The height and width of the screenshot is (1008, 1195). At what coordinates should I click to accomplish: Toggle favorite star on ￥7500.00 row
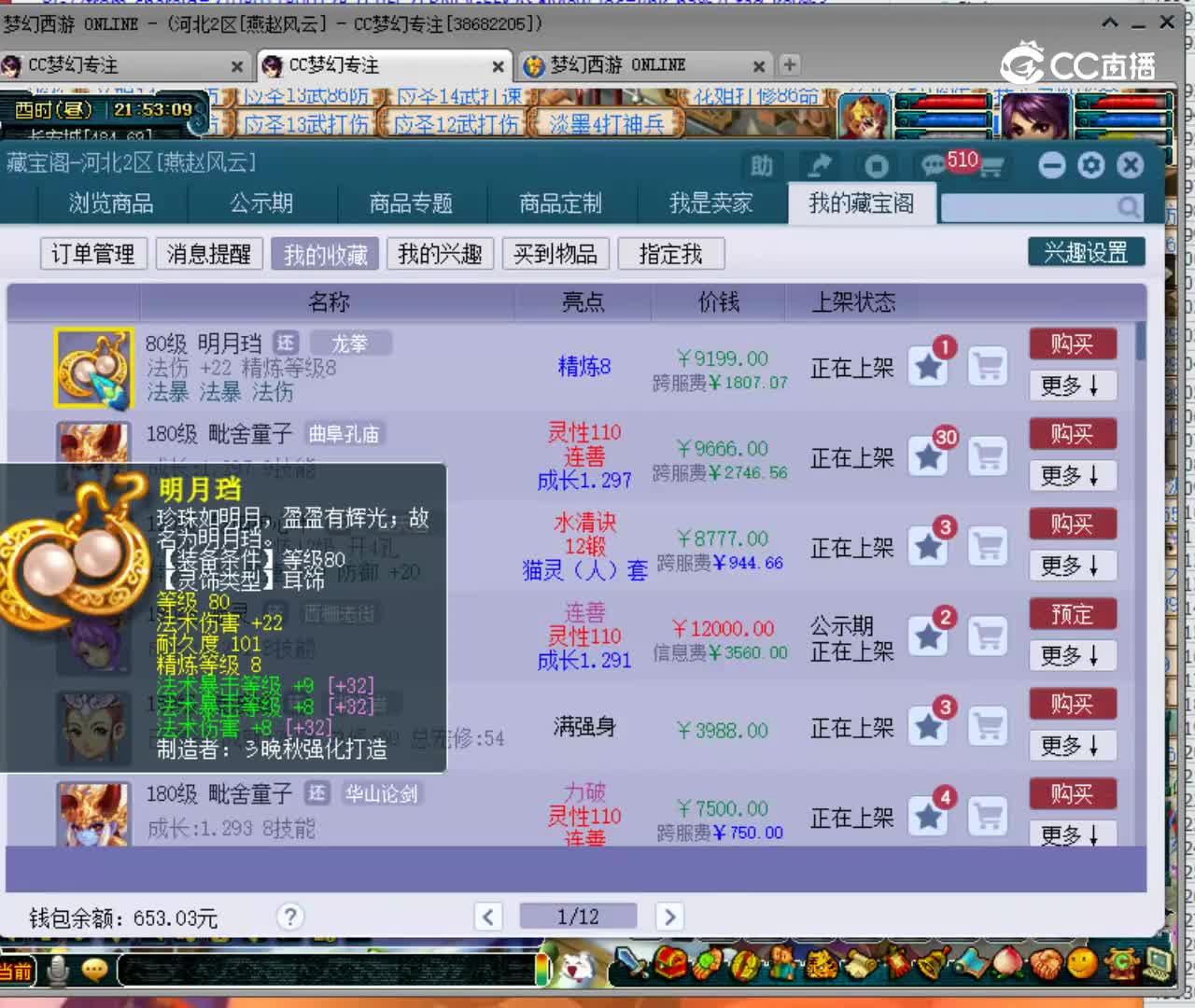point(928,816)
